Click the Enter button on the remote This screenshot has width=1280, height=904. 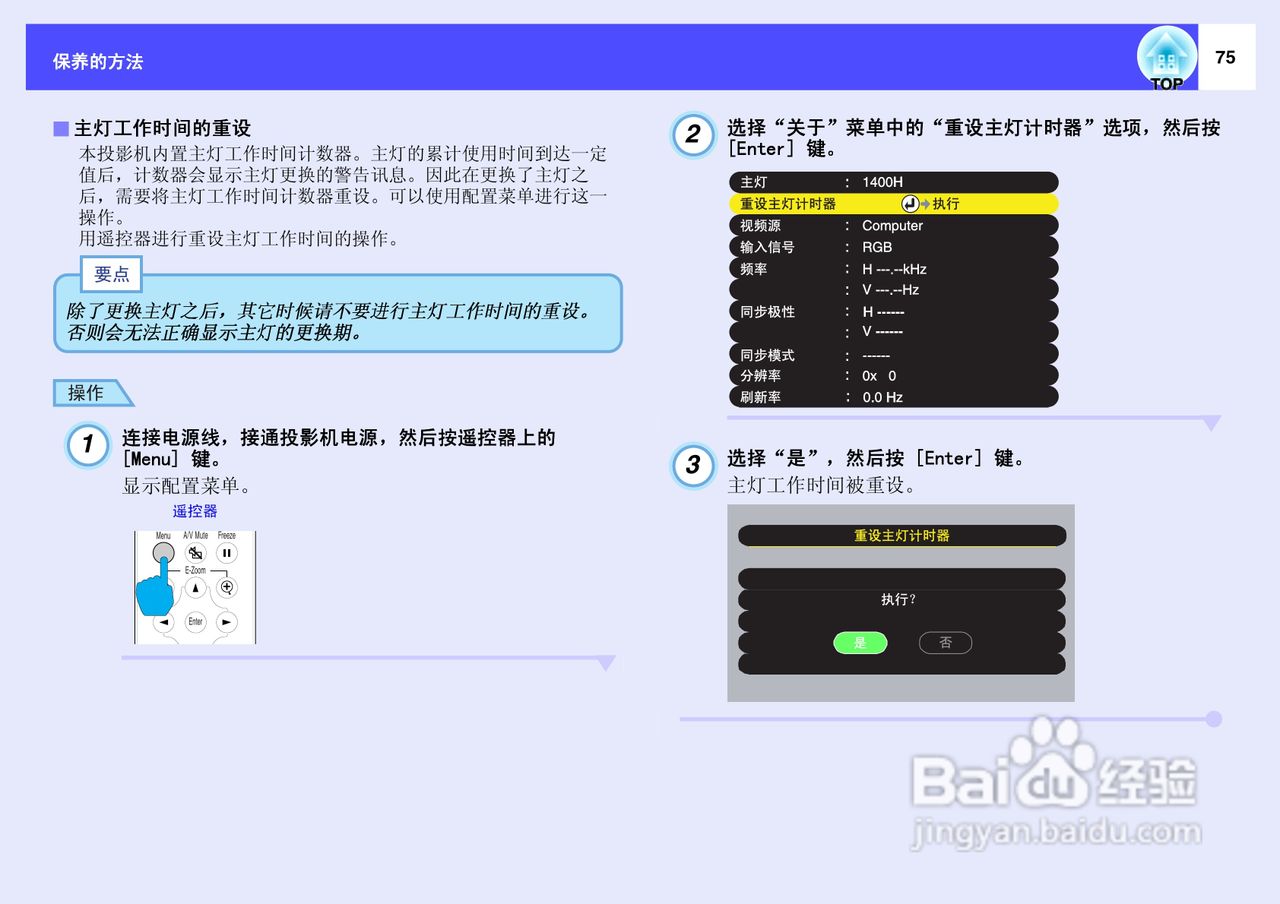click(x=195, y=621)
